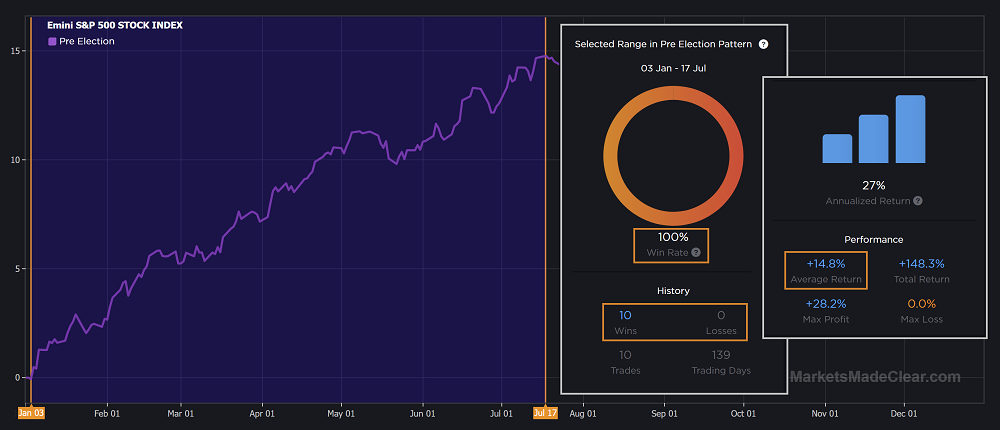Viewport: 1000px width, 430px height.
Task: Click Jul 01 x-axis label
Action: point(501,413)
